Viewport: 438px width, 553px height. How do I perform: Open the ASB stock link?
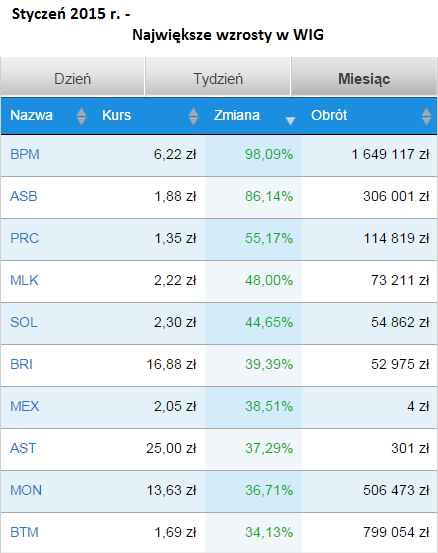coord(24,196)
